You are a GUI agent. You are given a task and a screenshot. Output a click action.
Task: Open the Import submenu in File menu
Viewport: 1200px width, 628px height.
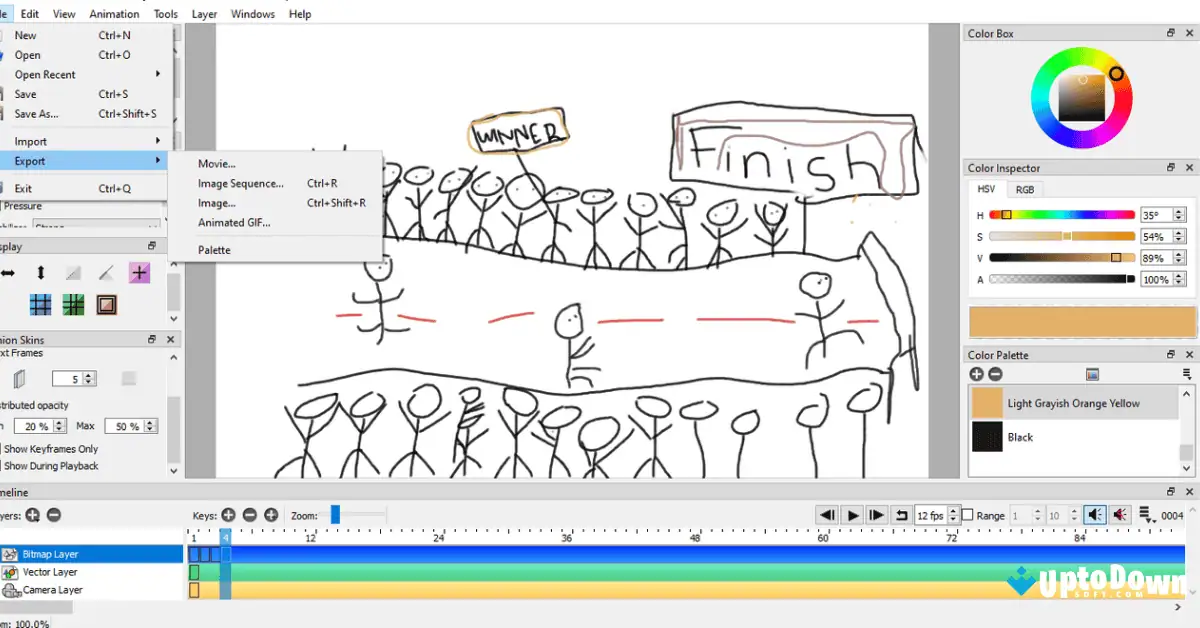(30, 140)
